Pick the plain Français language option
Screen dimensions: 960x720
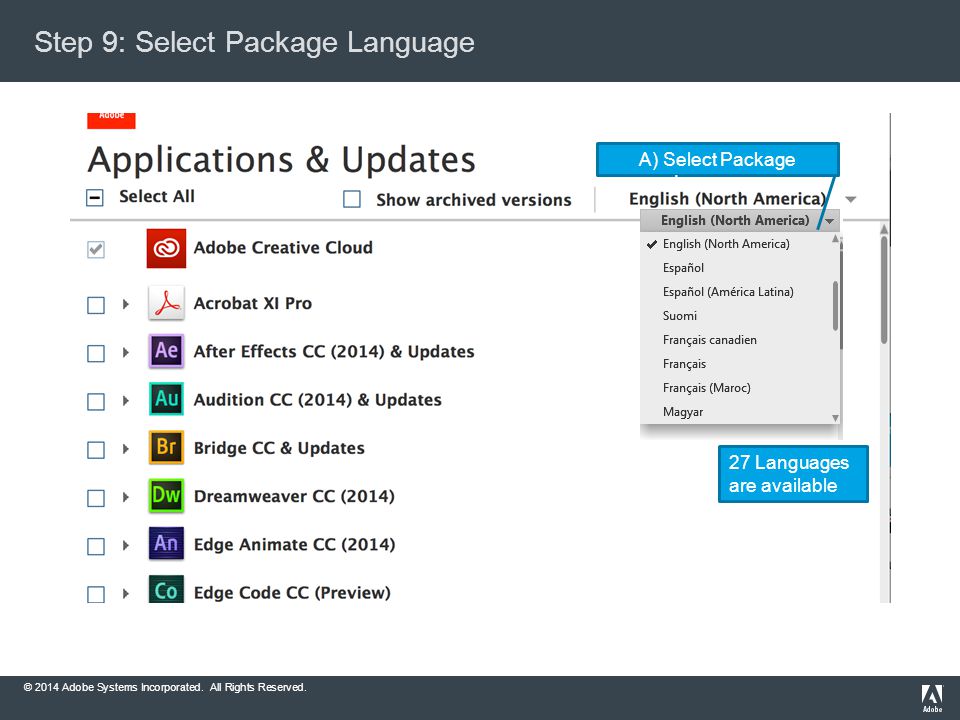(x=684, y=364)
